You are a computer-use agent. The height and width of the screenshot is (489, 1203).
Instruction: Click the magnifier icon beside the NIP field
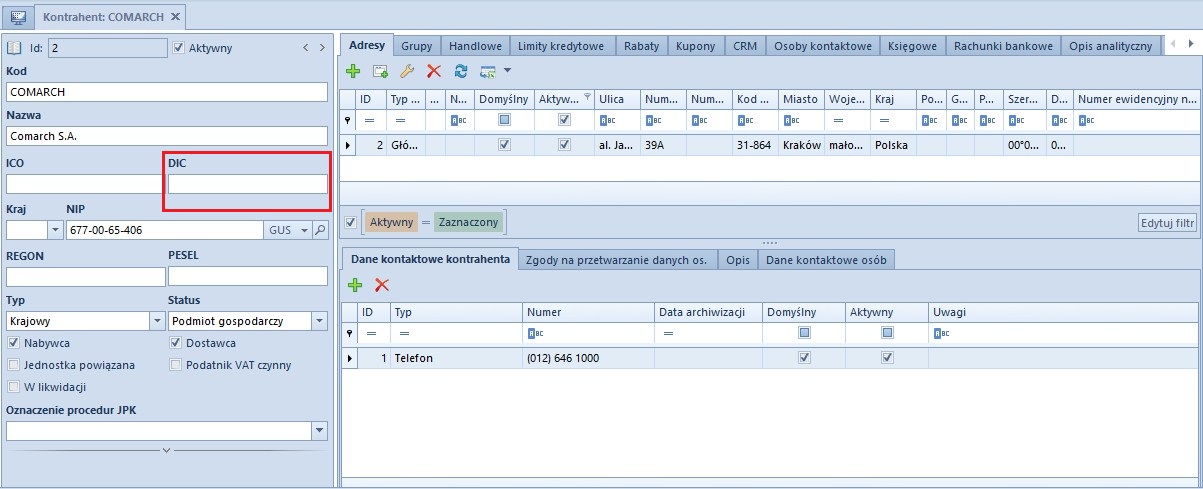pos(320,230)
